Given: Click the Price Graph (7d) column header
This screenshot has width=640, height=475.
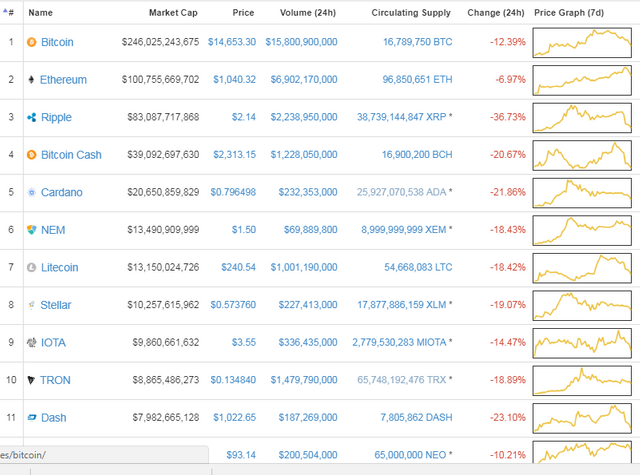Looking at the screenshot, I should click(569, 13).
